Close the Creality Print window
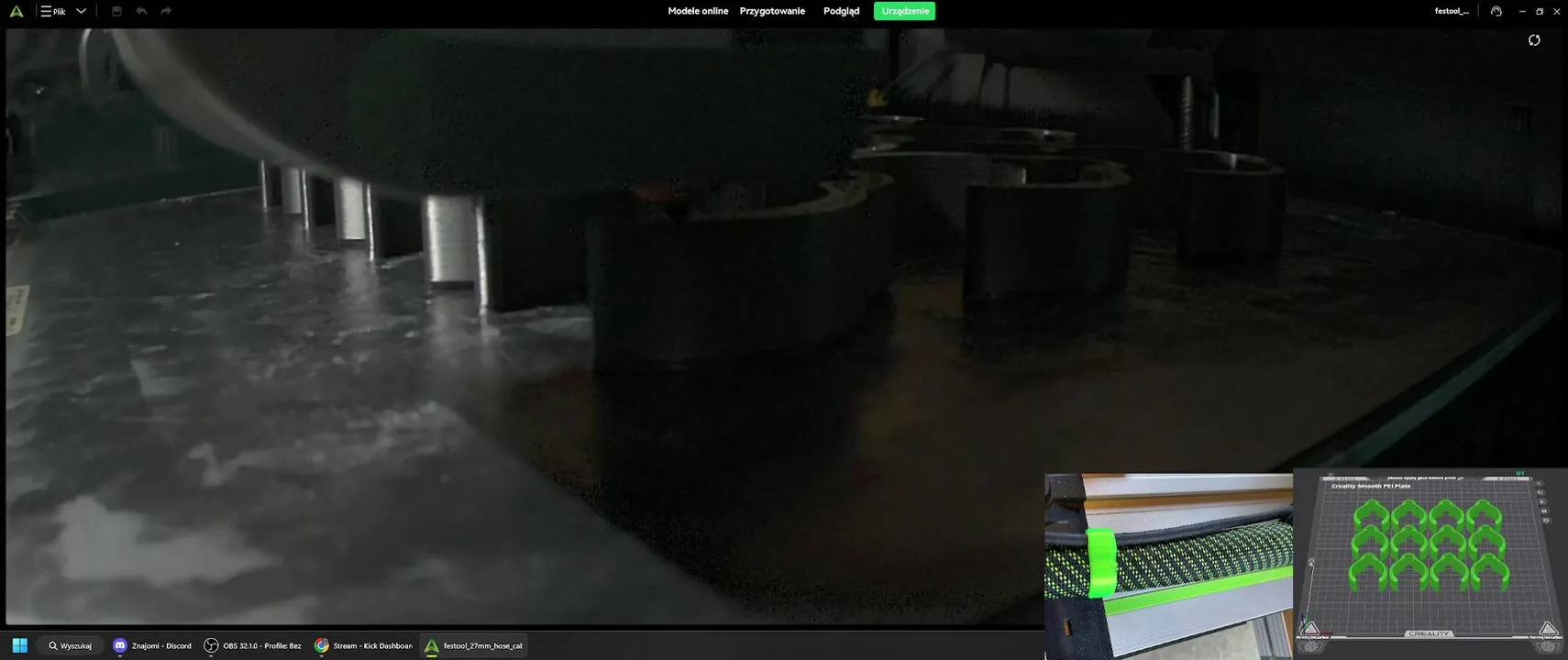Viewport: 1568px width, 660px height. (1556, 11)
